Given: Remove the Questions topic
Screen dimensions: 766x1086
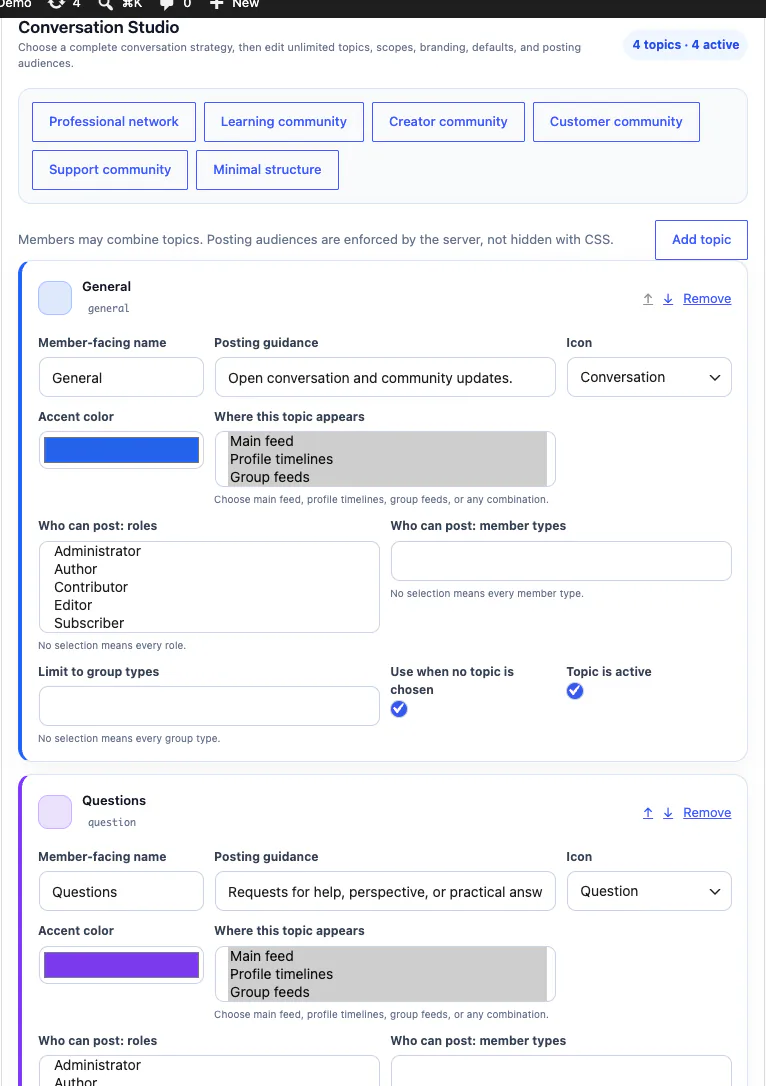Looking at the screenshot, I should point(706,812).
